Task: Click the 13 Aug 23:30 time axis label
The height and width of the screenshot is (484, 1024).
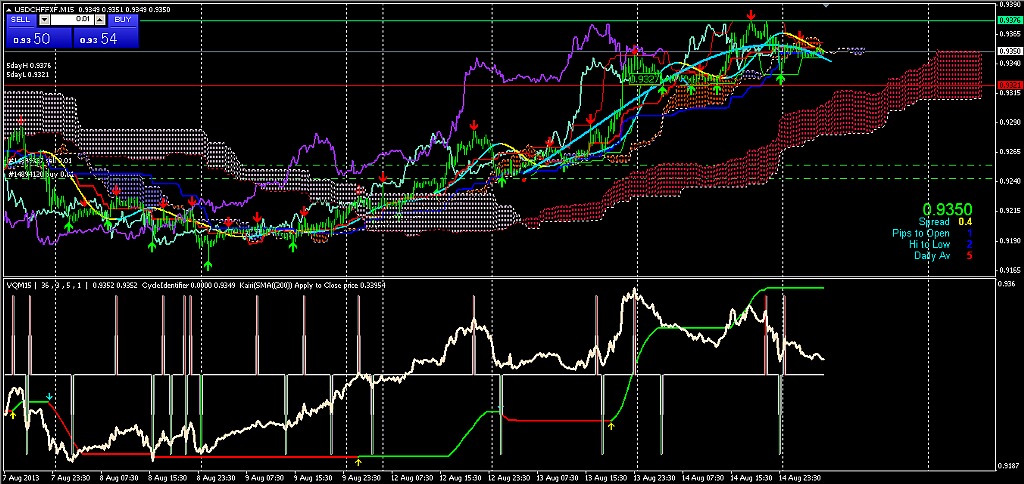Action: point(656,477)
